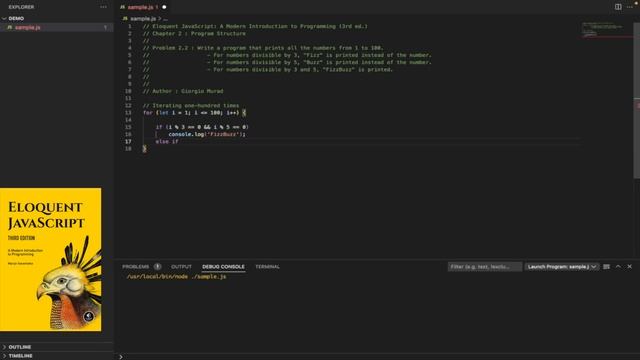
Task: Switch to the TERMINAL tab
Action: coord(267,267)
